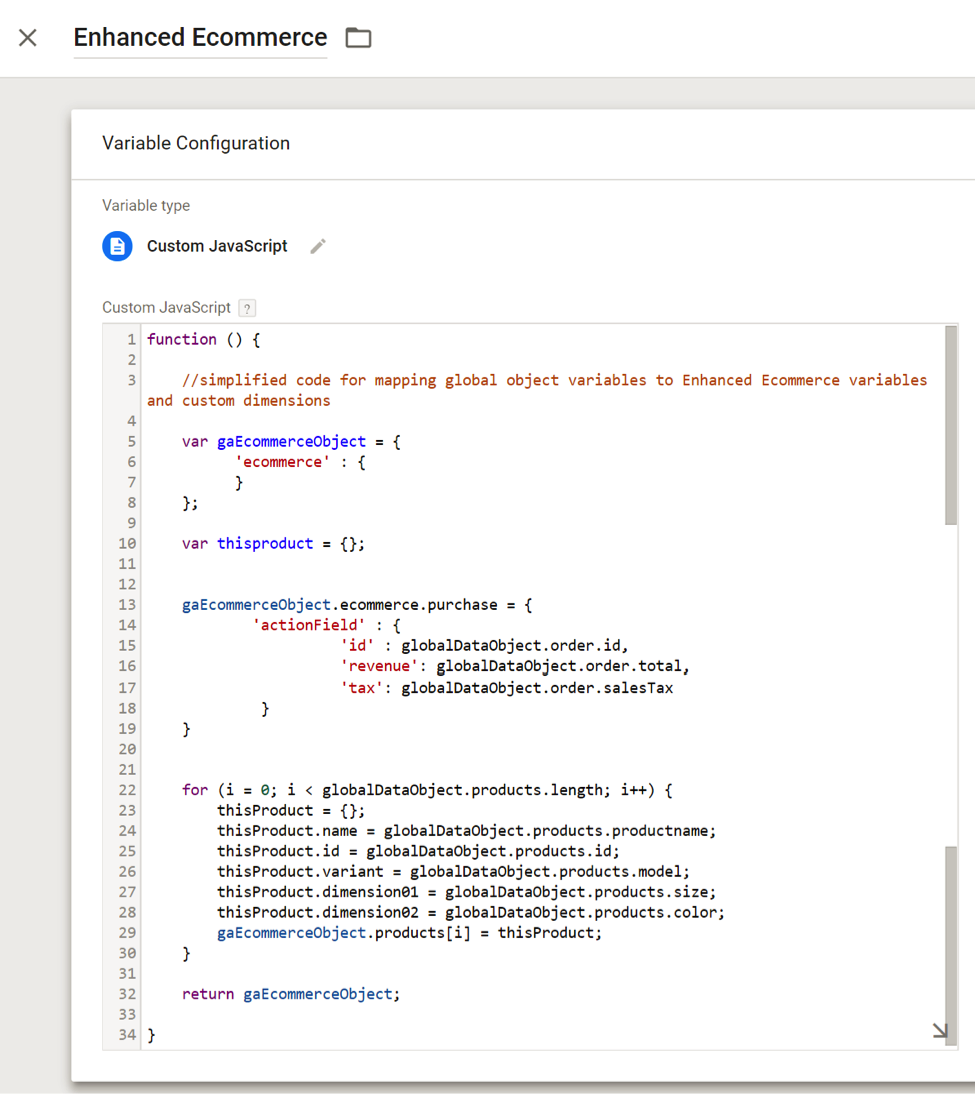Screen dimensions: 975x1094
Task: Edit the variable type with pencil icon
Action: coord(318,246)
